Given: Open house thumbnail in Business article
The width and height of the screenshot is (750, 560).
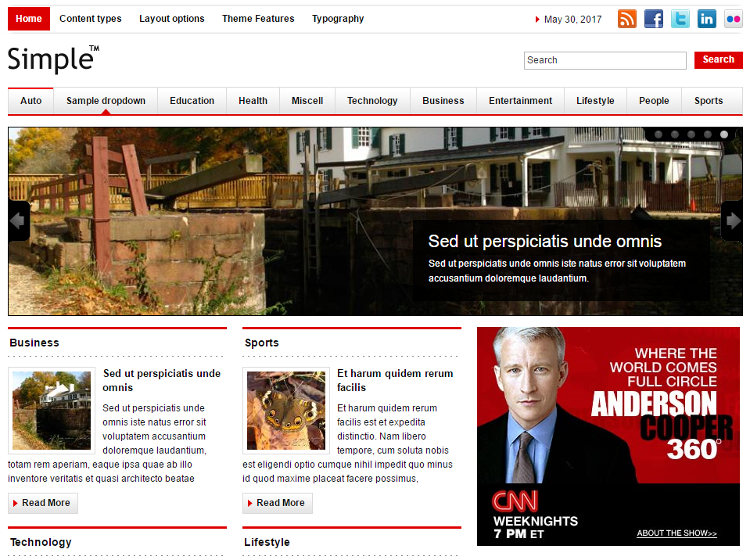Looking at the screenshot, I should [52, 411].
